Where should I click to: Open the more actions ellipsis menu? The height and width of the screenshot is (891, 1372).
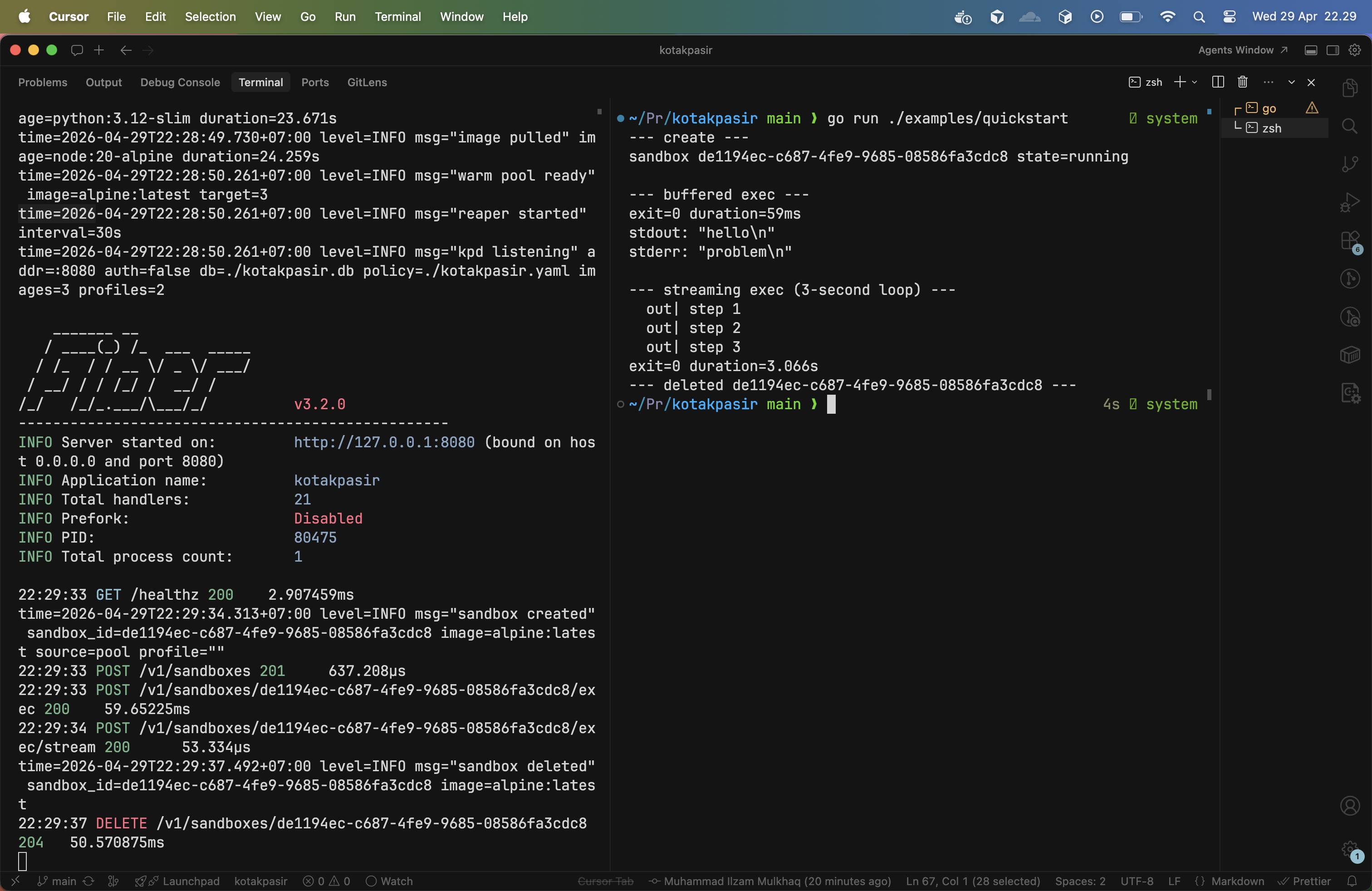(x=1268, y=82)
